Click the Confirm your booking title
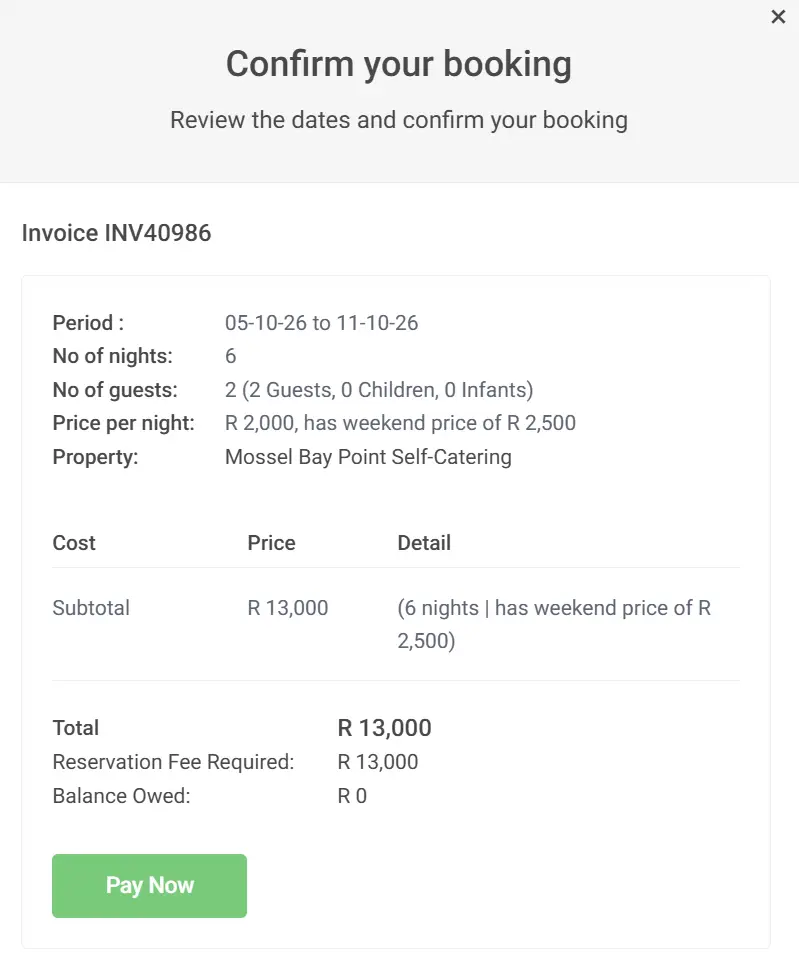The height and width of the screenshot is (978, 799). pyautogui.click(x=399, y=64)
